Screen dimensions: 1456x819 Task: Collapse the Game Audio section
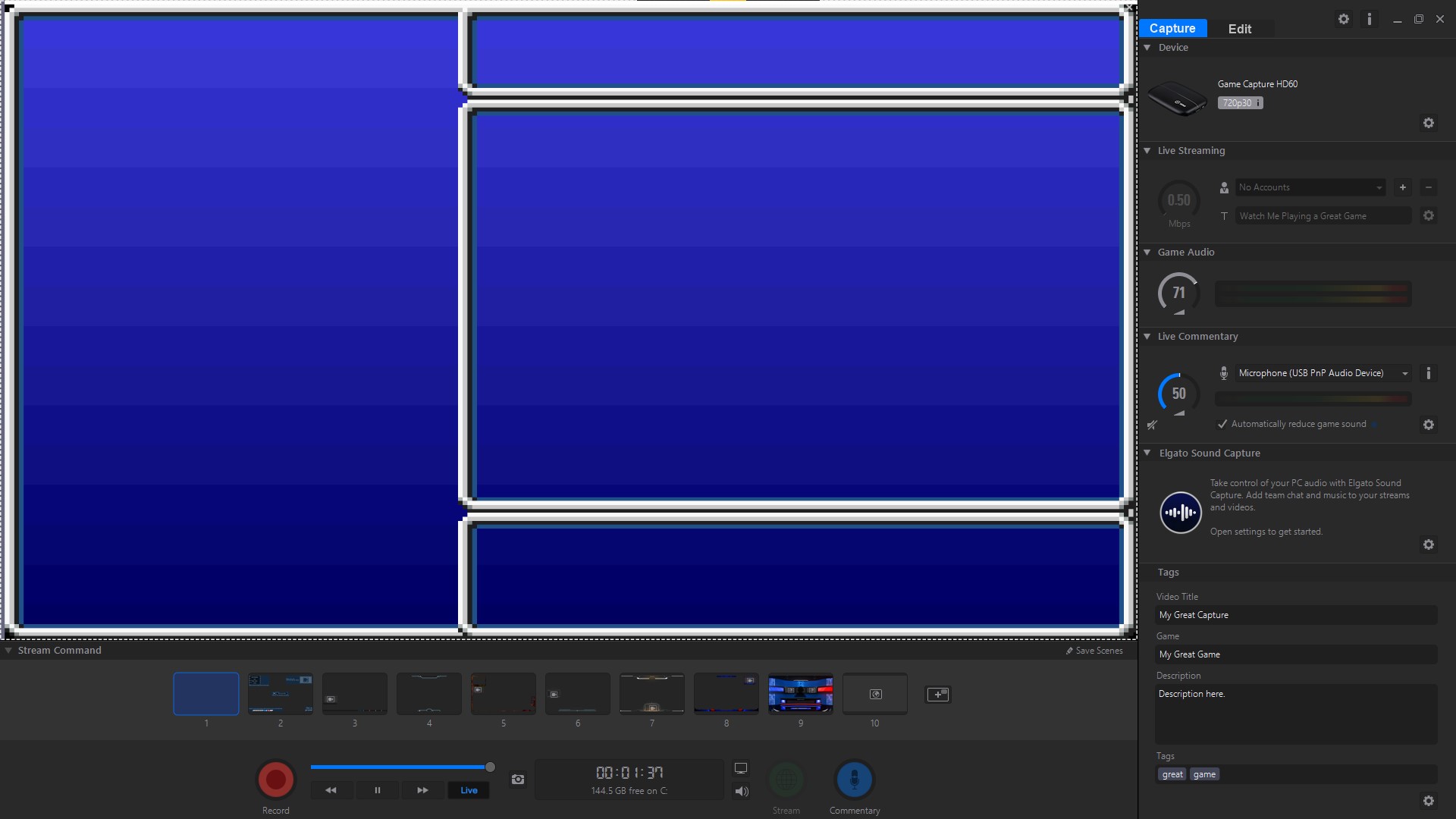pos(1147,252)
